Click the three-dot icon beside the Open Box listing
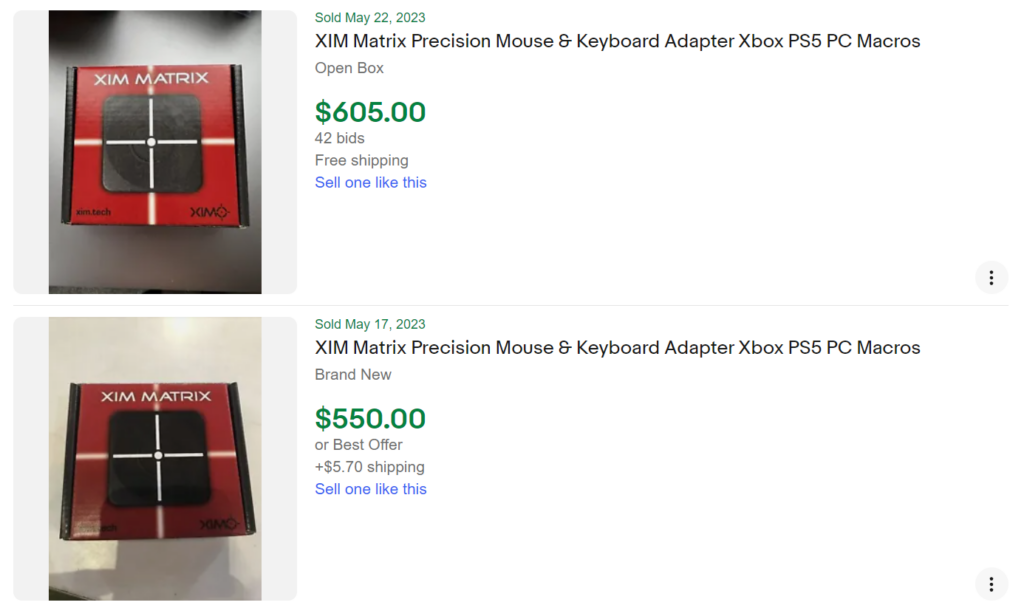Screen dimensions: 1024x608 click(992, 277)
